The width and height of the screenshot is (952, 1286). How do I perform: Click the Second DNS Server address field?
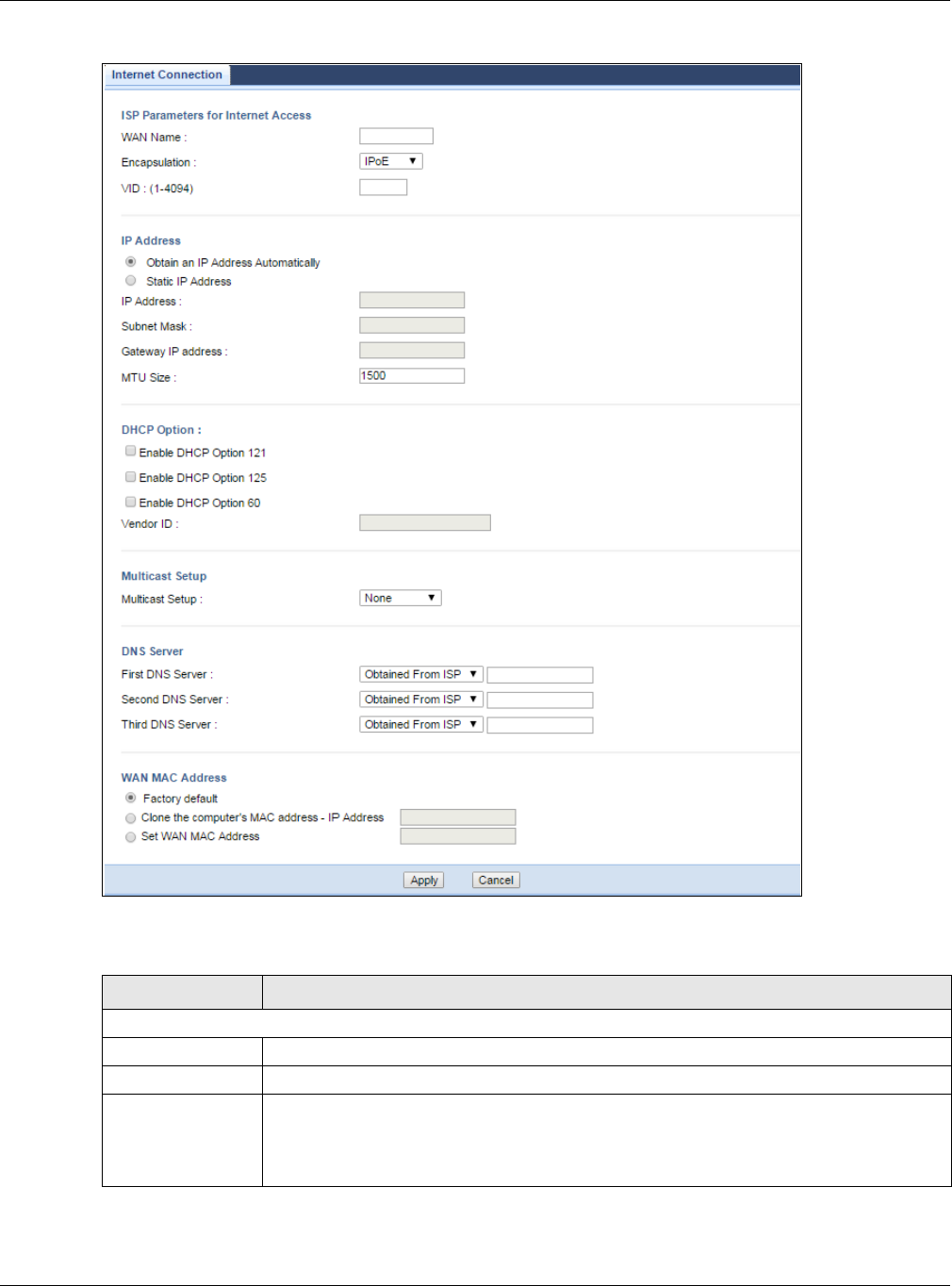point(540,701)
